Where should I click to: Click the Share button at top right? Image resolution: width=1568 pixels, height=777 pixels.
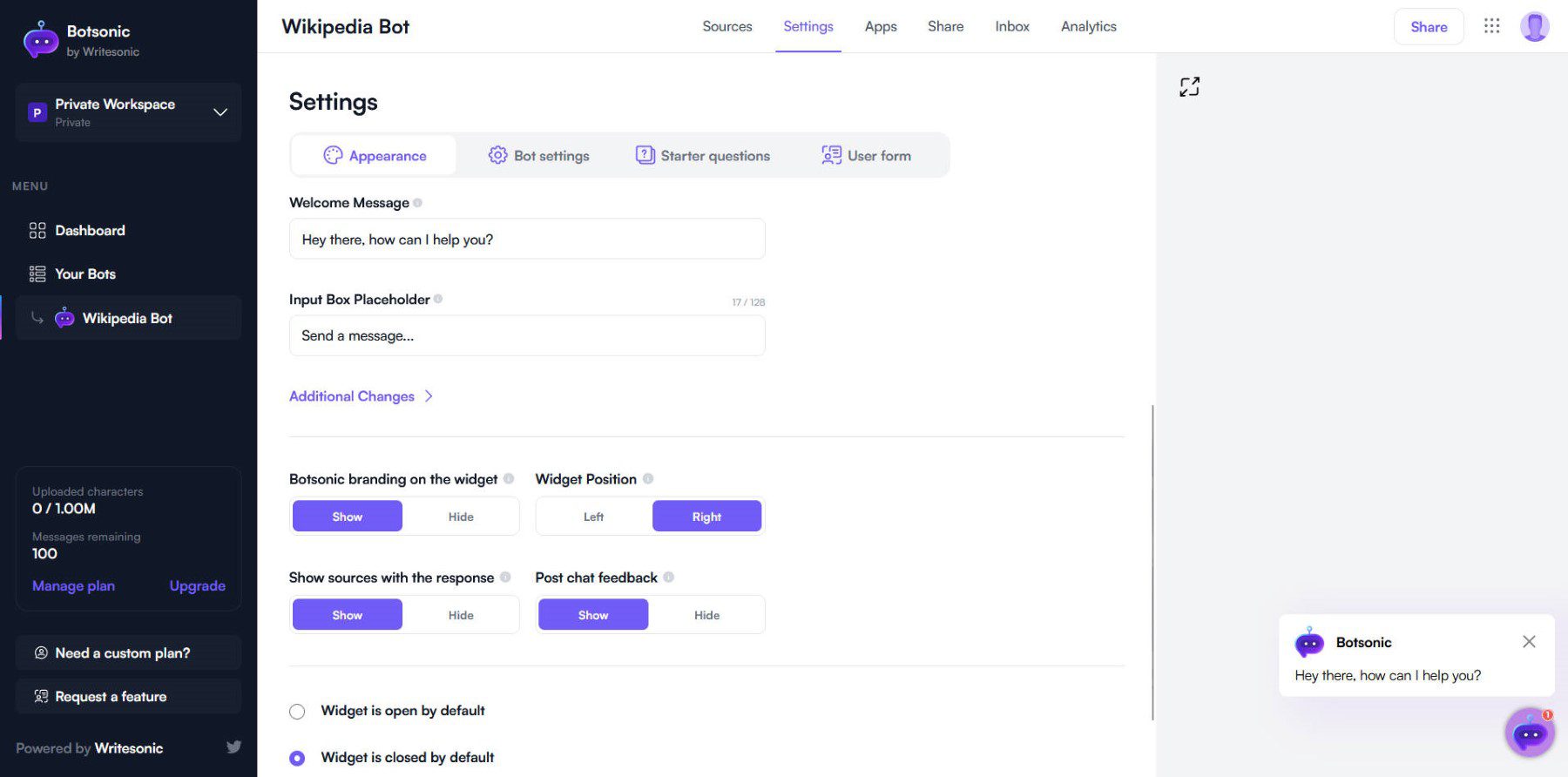click(x=1429, y=27)
